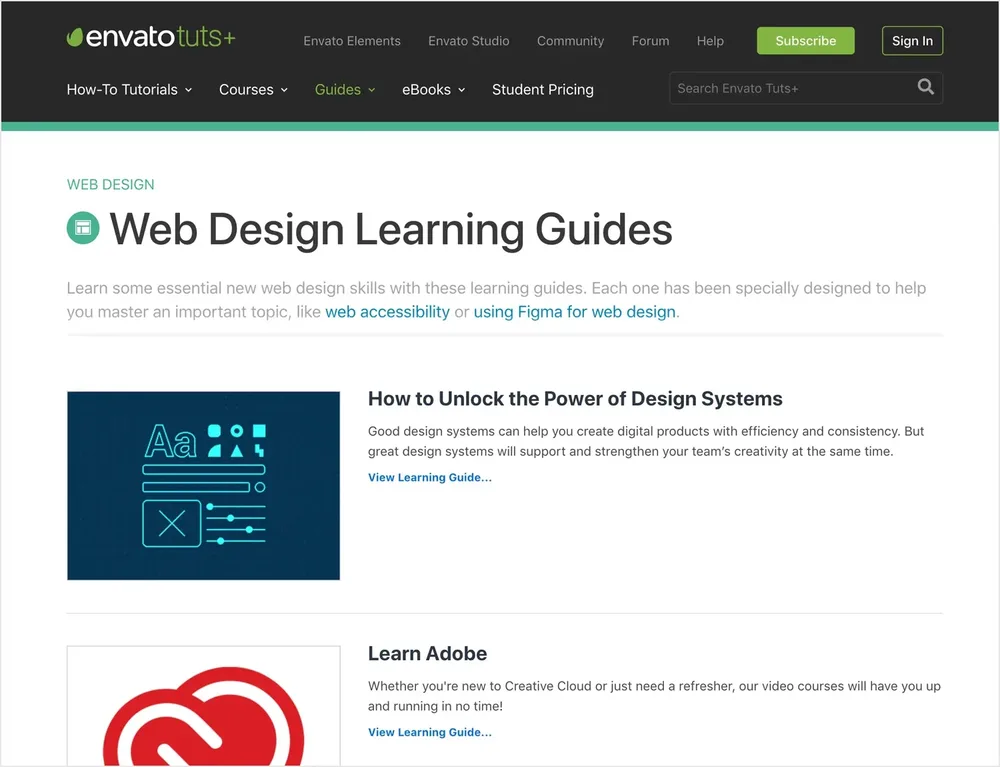Click the magnifying glass search icon

(x=925, y=87)
